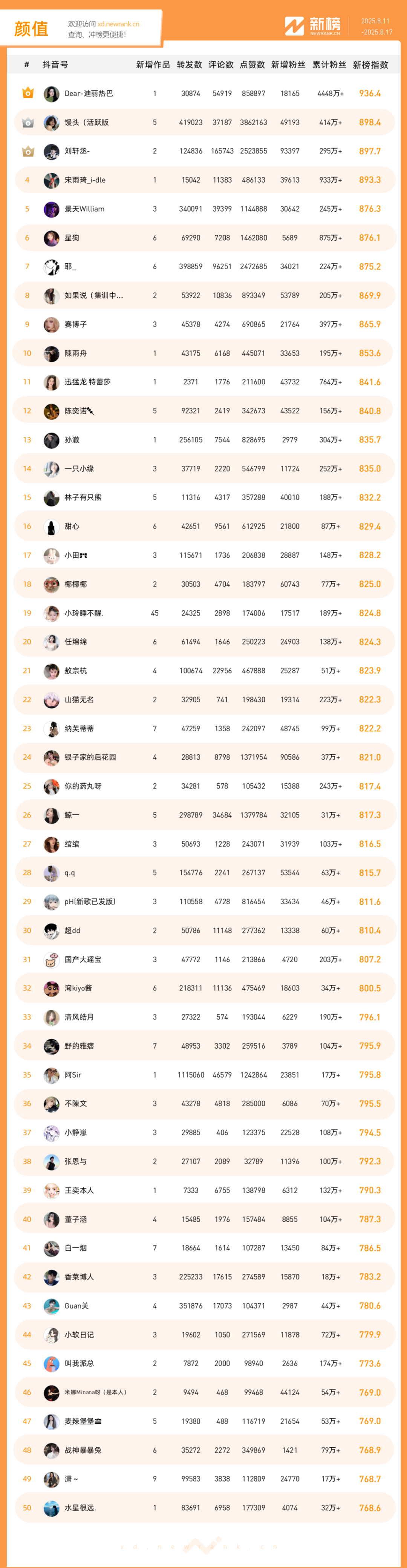This screenshot has height=1568, width=407.
Task: Open the xd.newrank.cn link
Action: (x=118, y=25)
